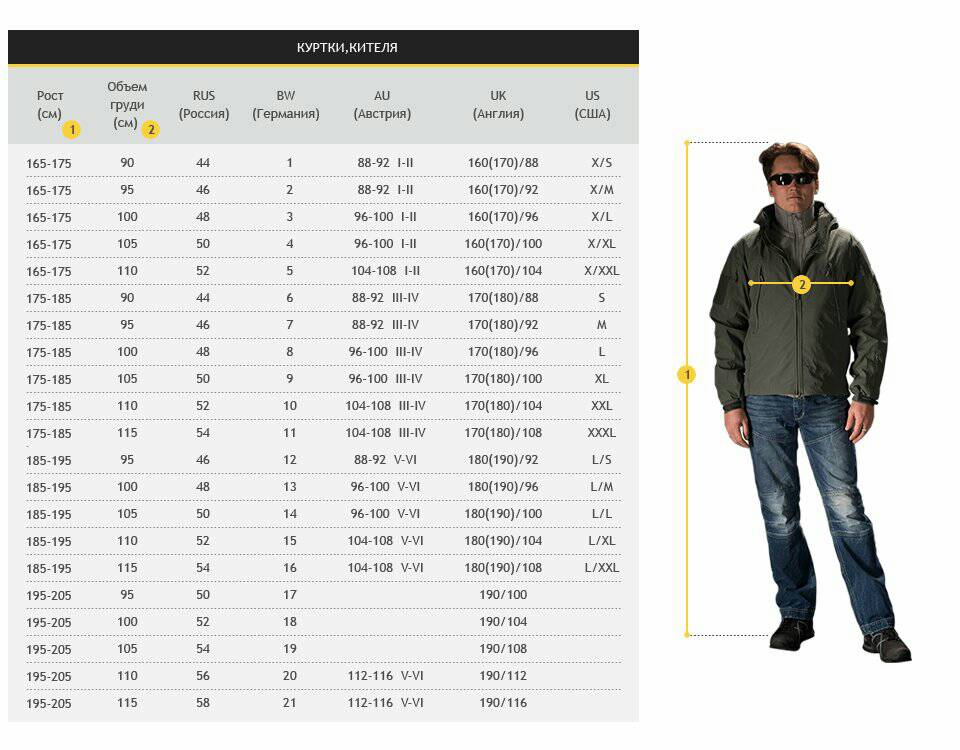Click UK size 180(190)/104
This screenshot has height=750, width=960.
pos(503,541)
